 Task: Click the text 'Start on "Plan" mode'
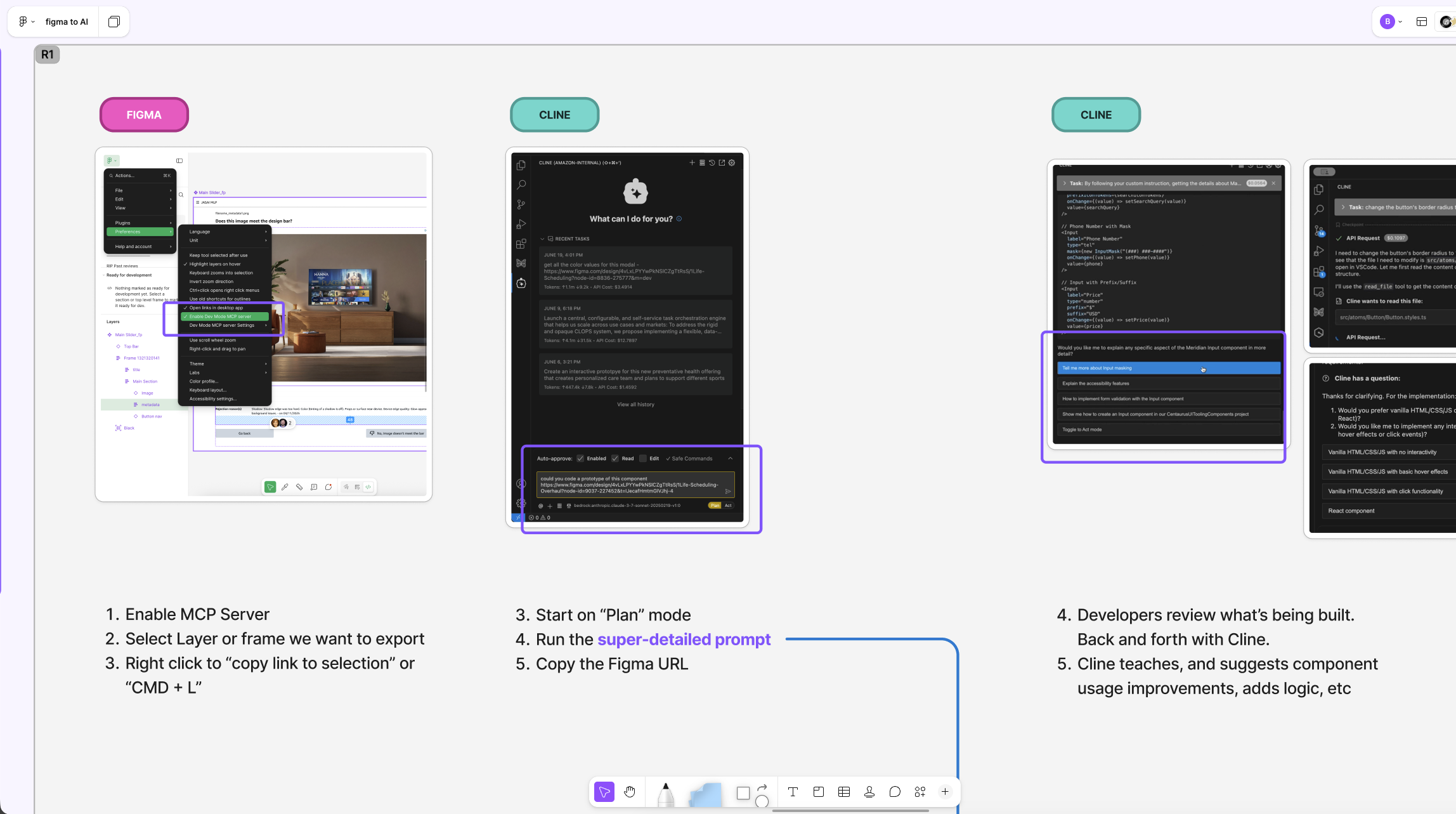coord(613,615)
